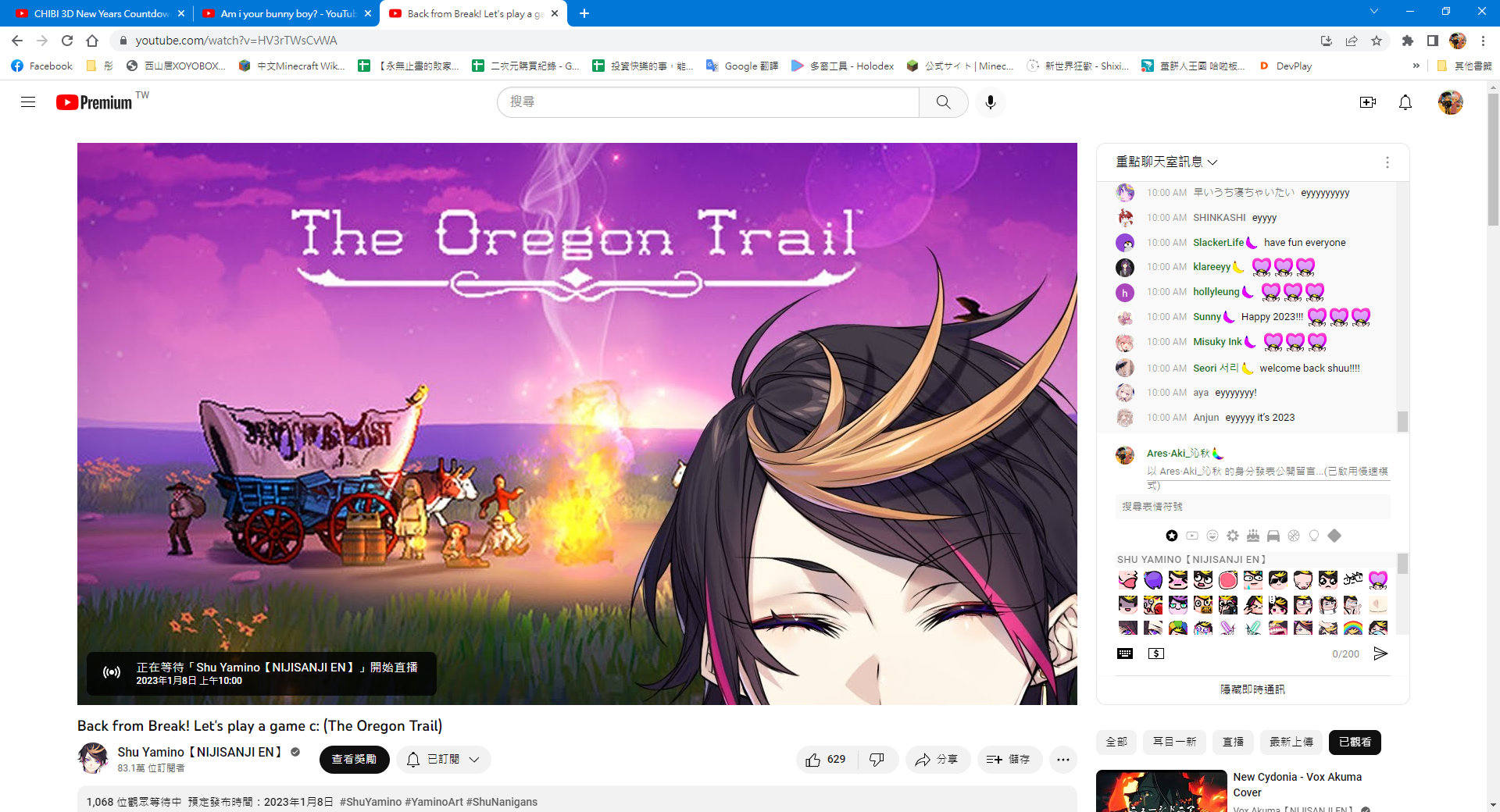Click 查看獎勵 membership perks button

pos(354,760)
